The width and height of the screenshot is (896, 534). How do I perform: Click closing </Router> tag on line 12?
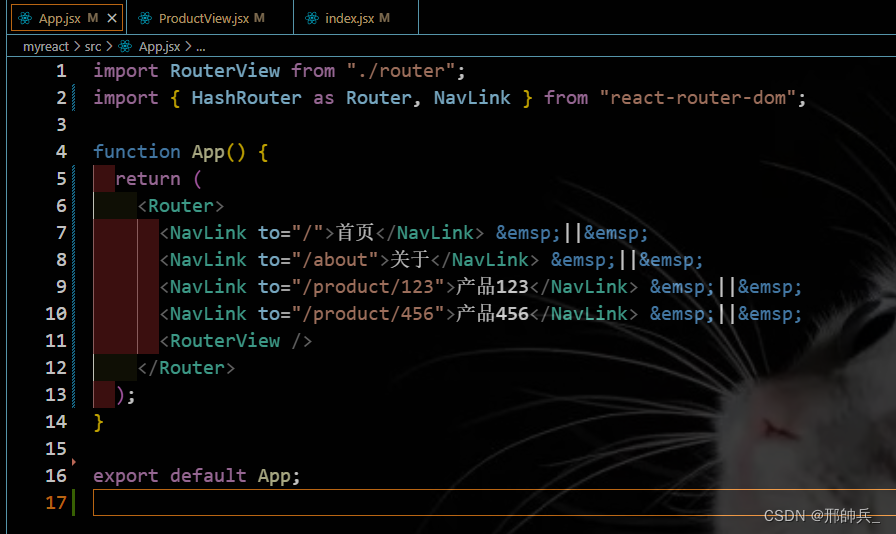point(186,368)
